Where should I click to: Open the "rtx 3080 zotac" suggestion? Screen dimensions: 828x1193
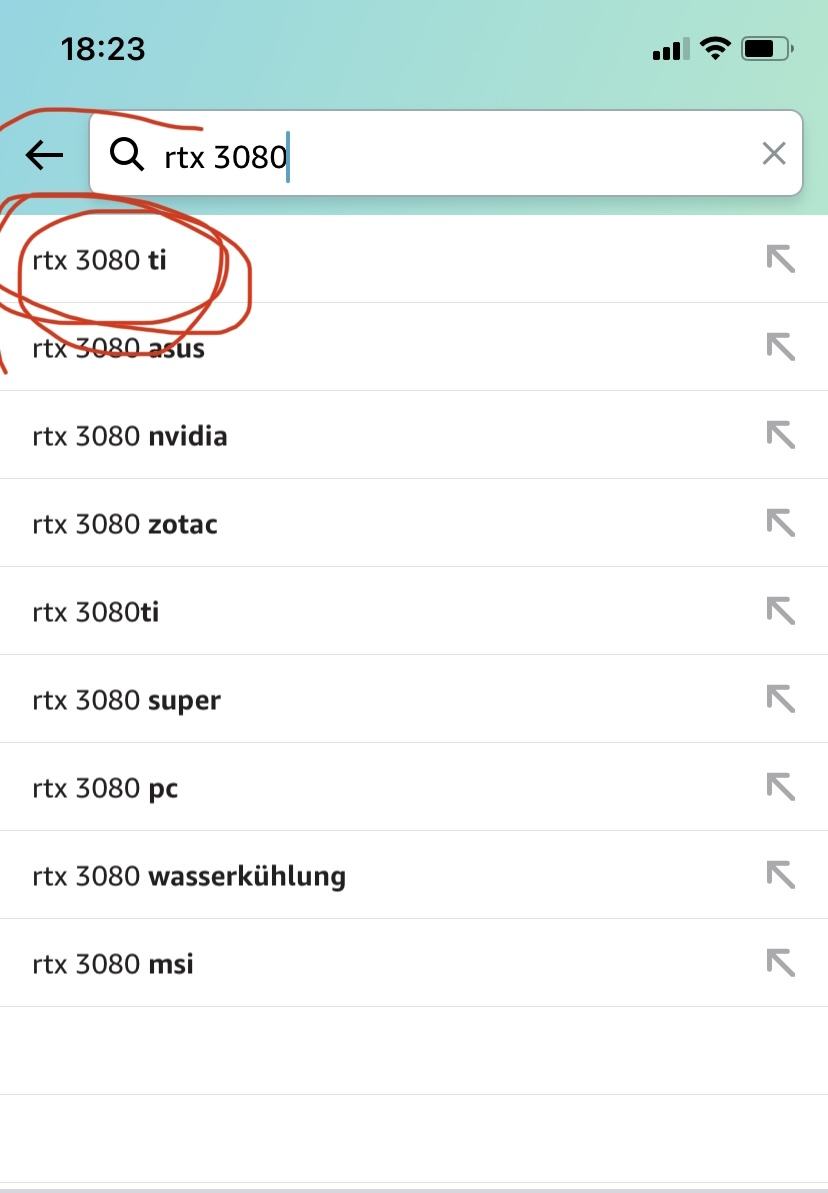click(x=125, y=525)
